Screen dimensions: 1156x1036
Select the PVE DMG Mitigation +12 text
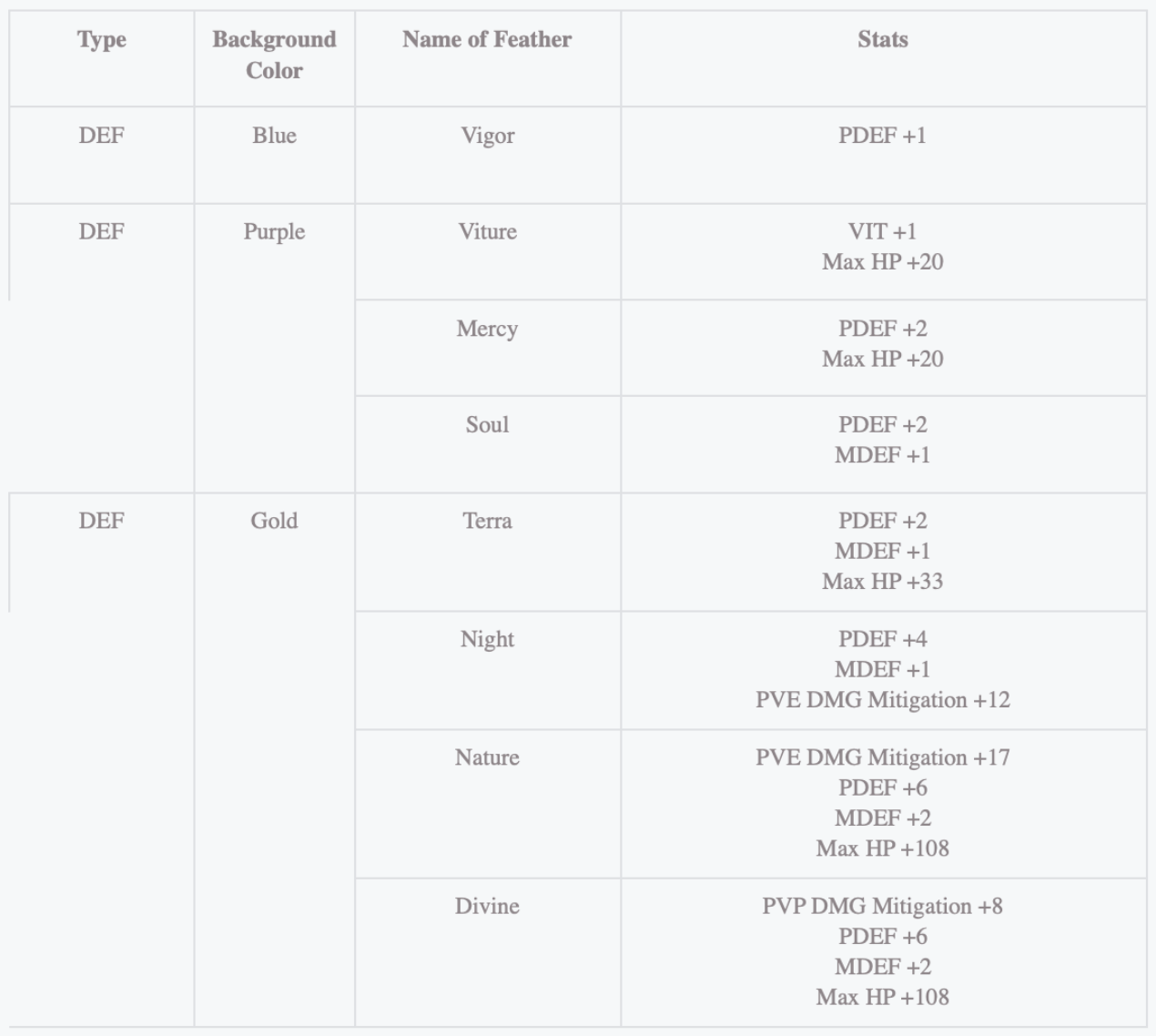click(x=882, y=700)
